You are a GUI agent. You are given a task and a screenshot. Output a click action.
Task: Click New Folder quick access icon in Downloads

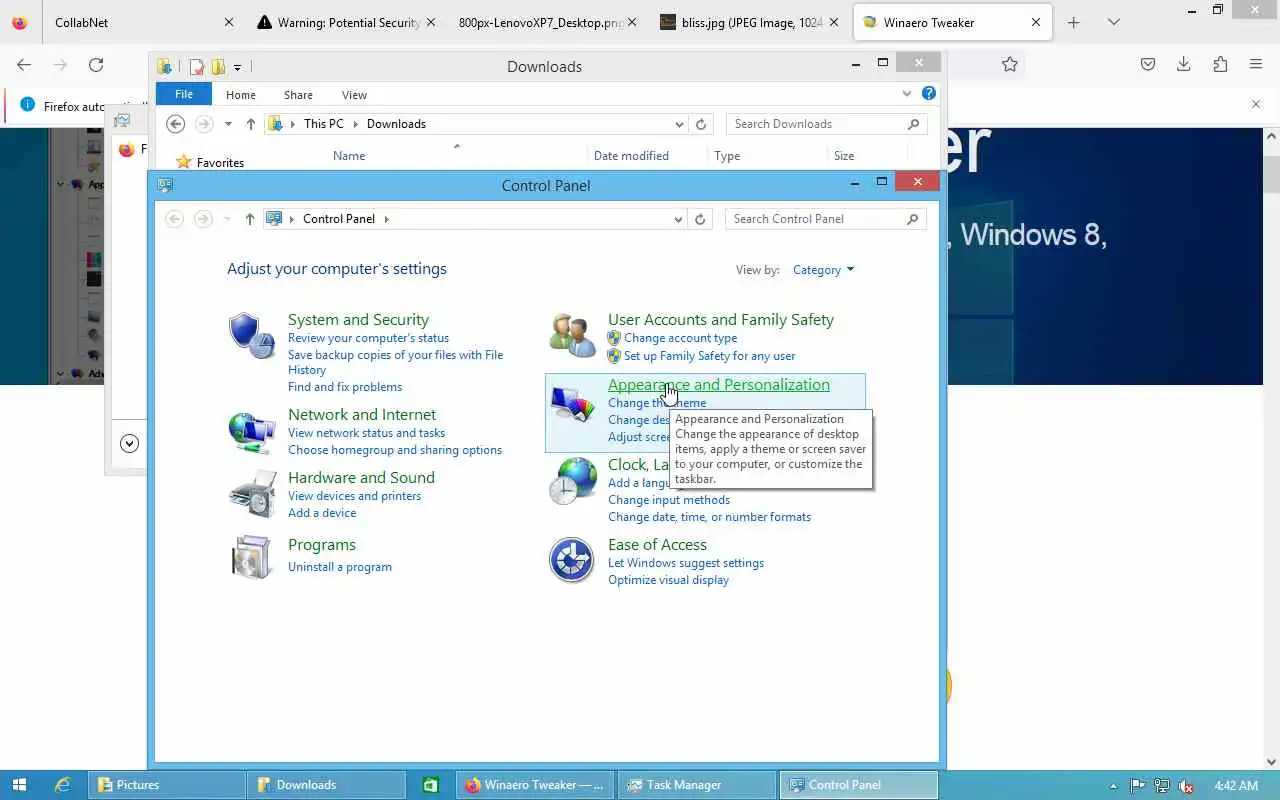(x=217, y=67)
